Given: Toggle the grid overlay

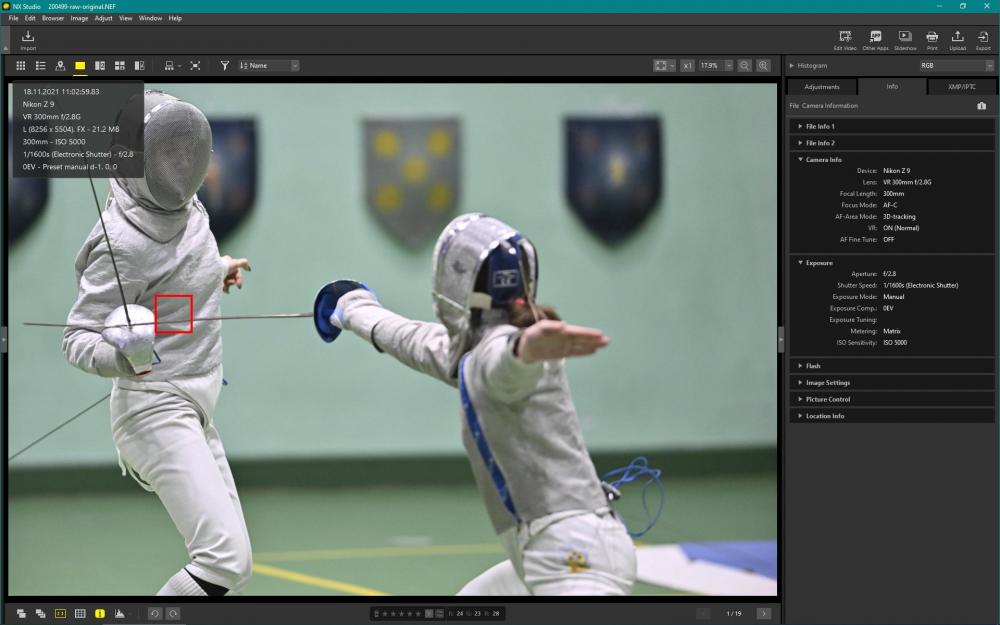Looking at the screenshot, I should coord(80,614).
